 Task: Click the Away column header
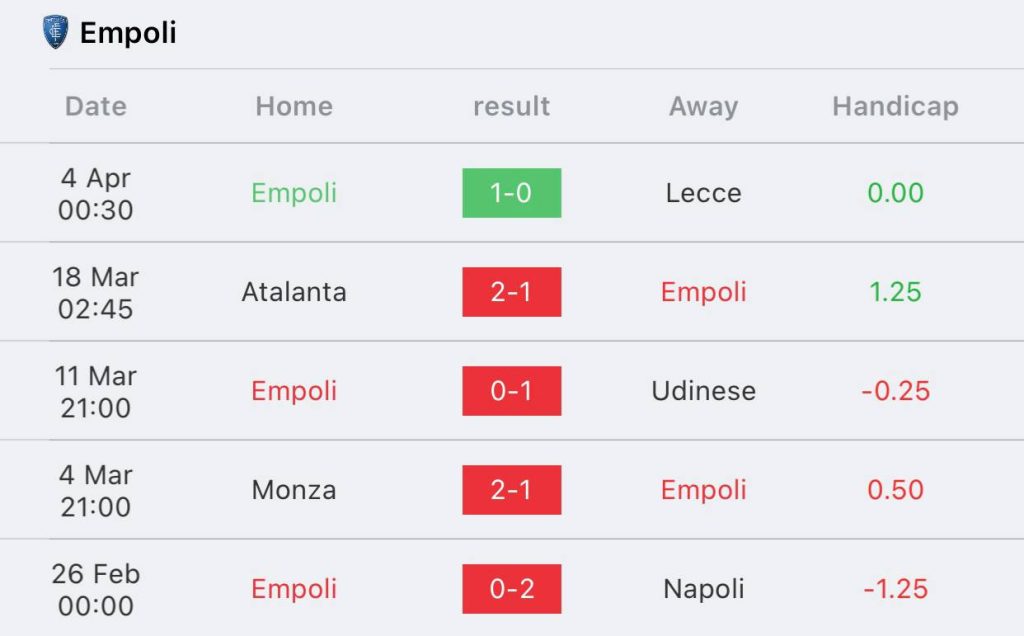click(703, 106)
